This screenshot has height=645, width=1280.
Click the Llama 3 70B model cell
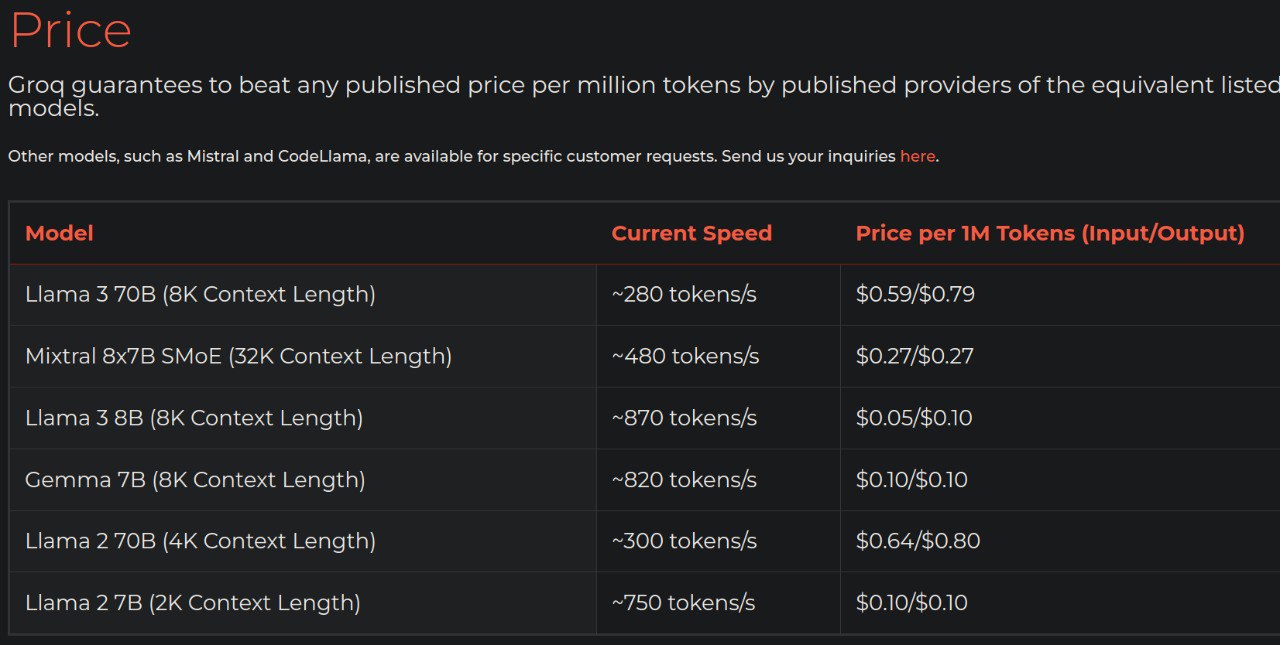[200, 294]
